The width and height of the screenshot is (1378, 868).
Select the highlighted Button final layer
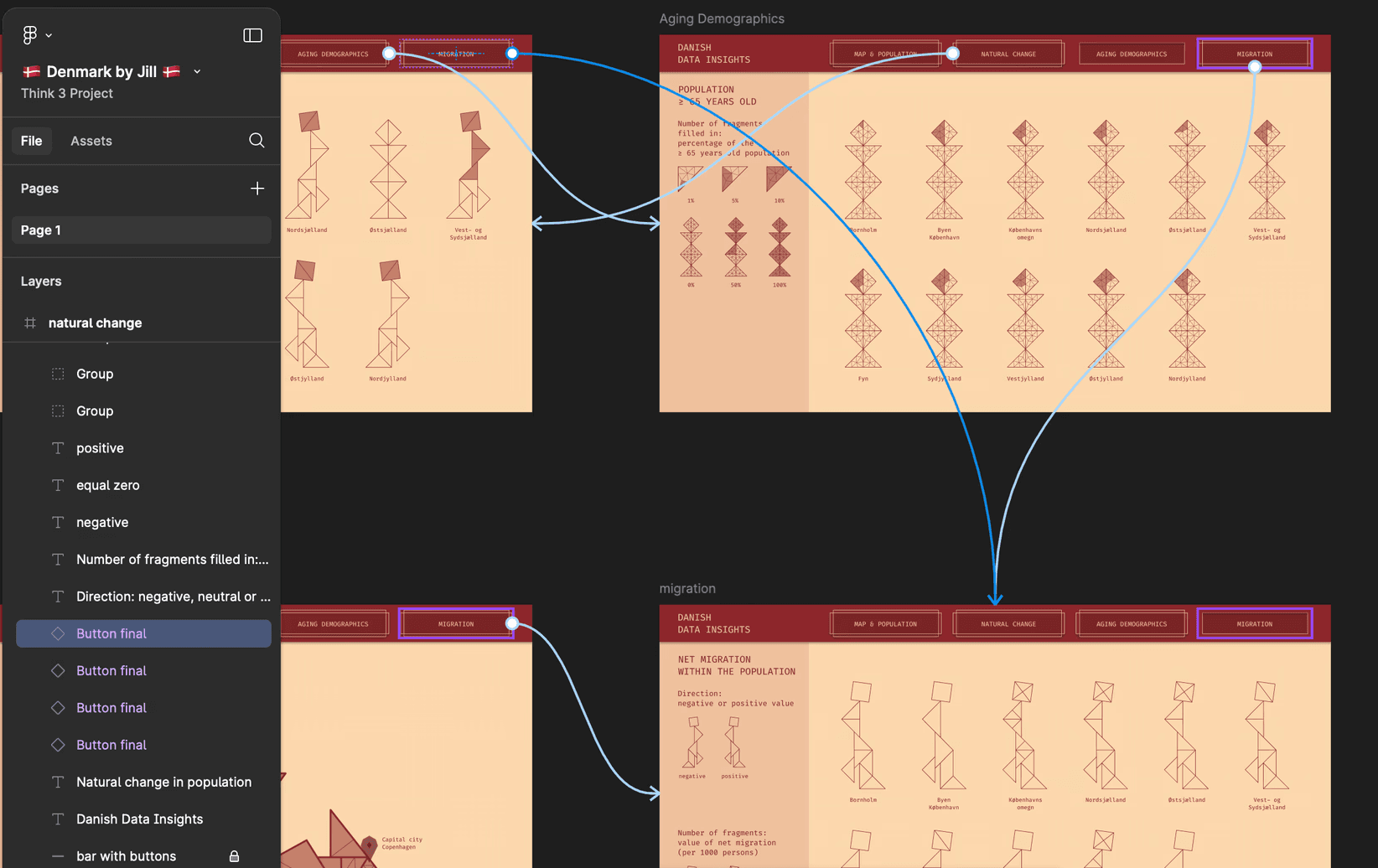143,633
